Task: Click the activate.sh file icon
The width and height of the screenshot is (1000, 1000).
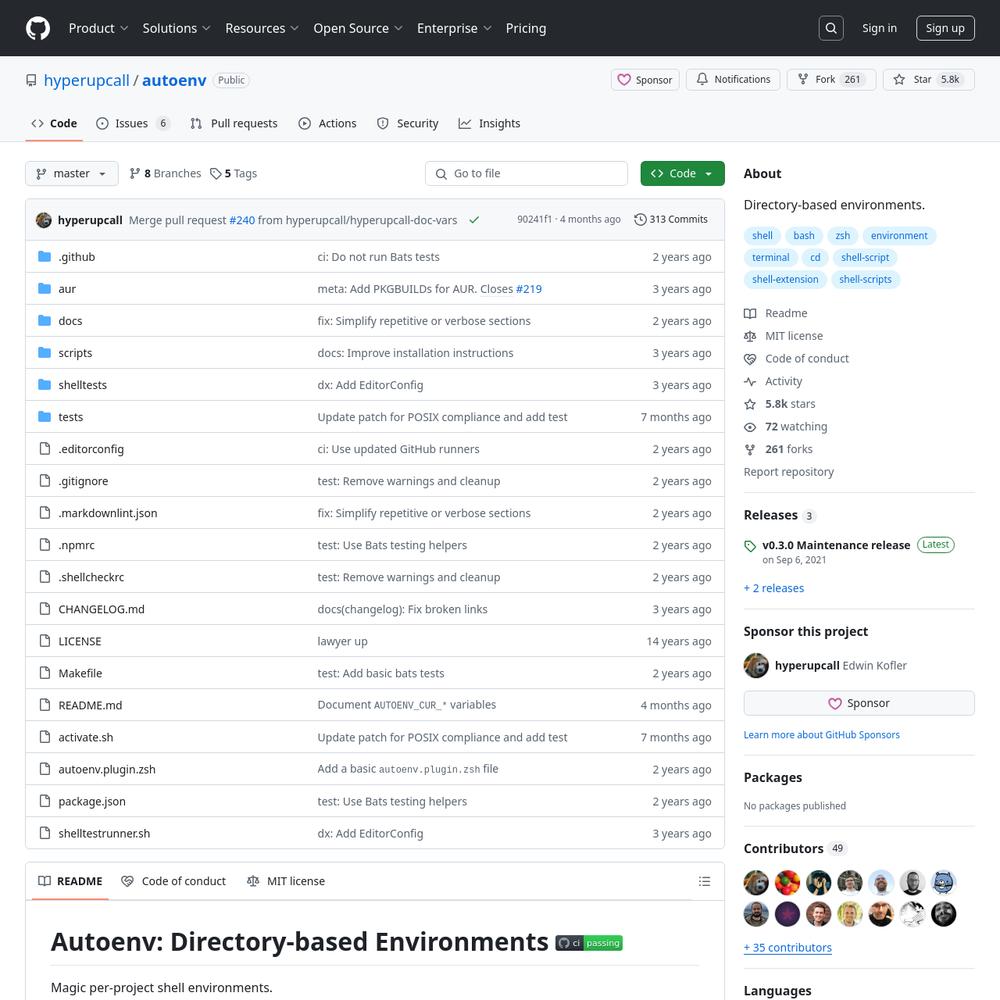Action: 45,737
